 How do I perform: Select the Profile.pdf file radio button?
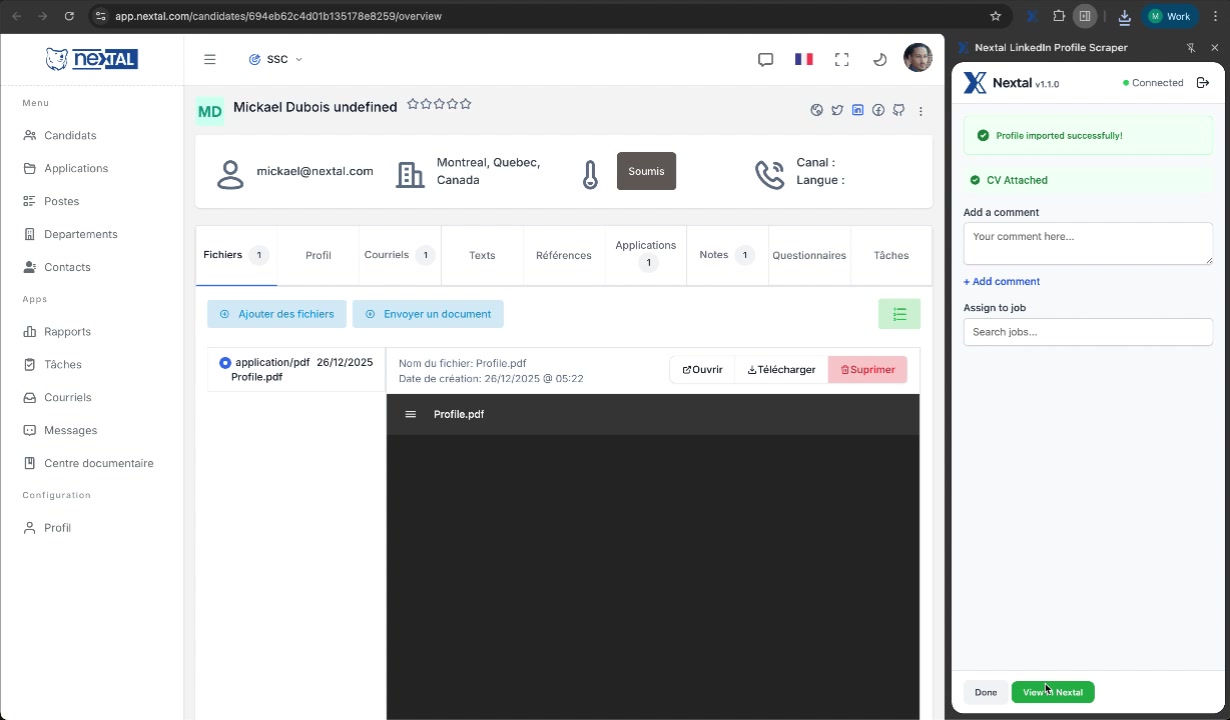click(225, 363)
